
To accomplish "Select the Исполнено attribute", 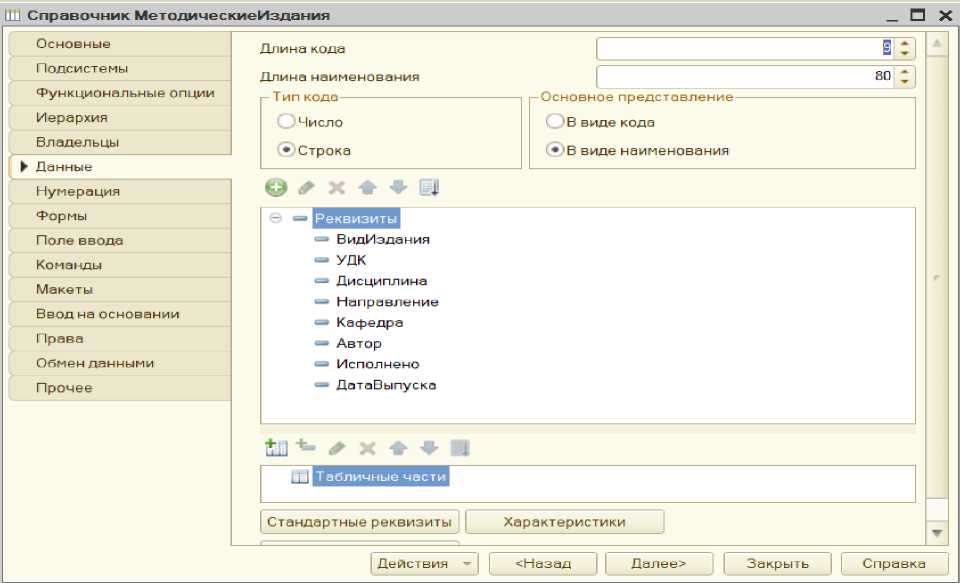I will pos(378,364).
